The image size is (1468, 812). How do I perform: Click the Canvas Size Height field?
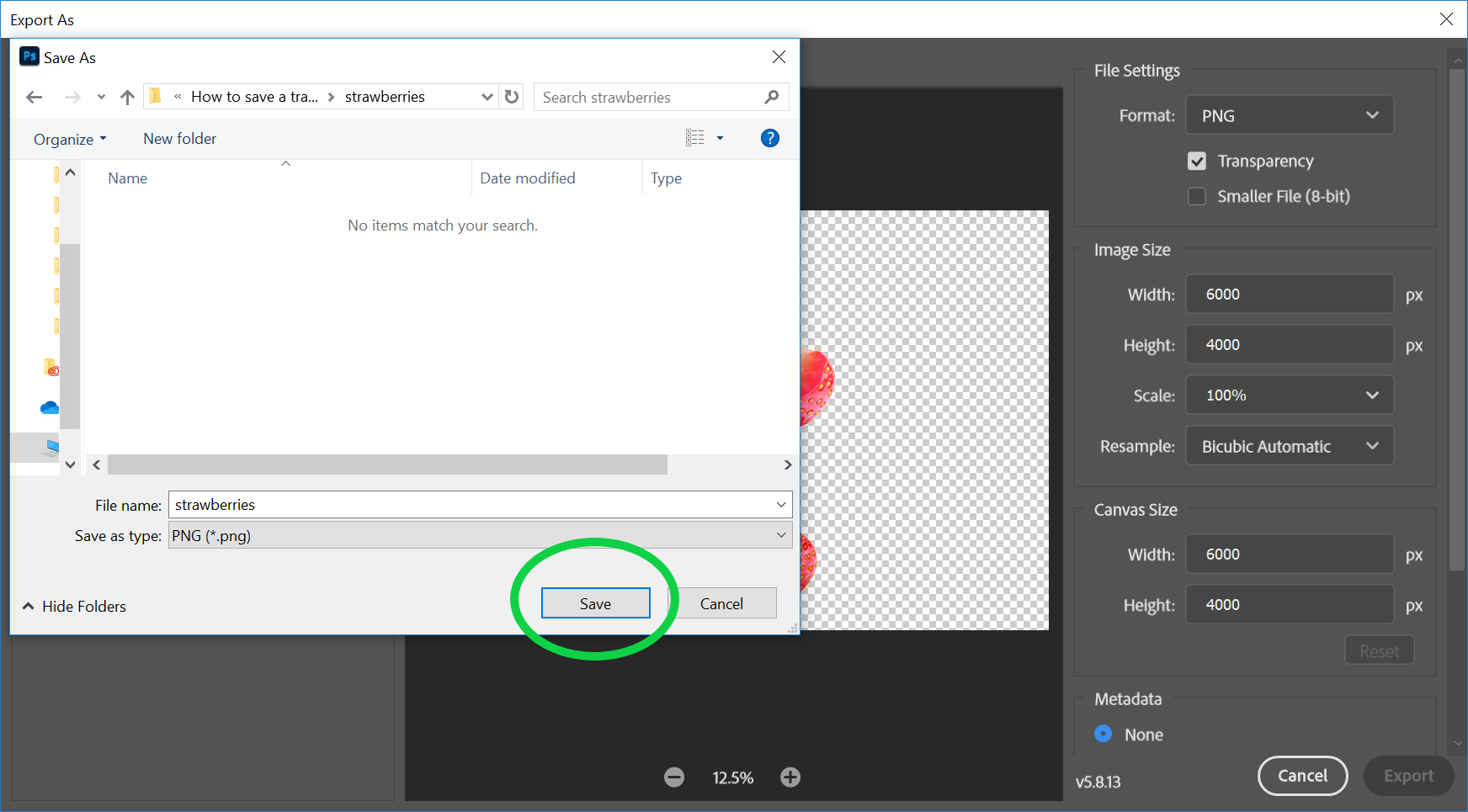(x=1290, y=604)
